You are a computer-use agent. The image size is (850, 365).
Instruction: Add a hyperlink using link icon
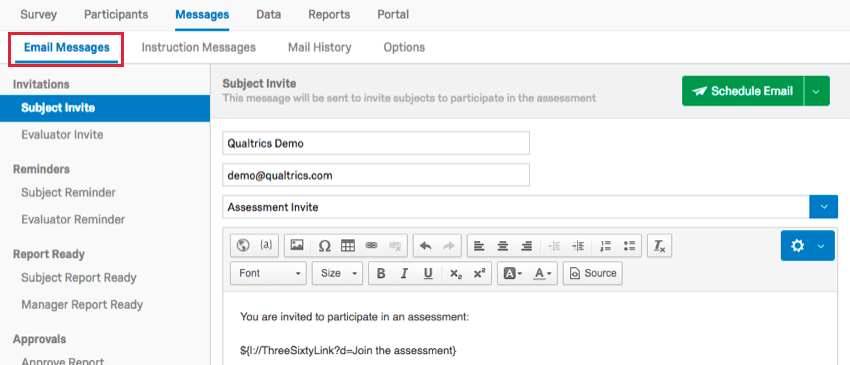coord(371,246)
